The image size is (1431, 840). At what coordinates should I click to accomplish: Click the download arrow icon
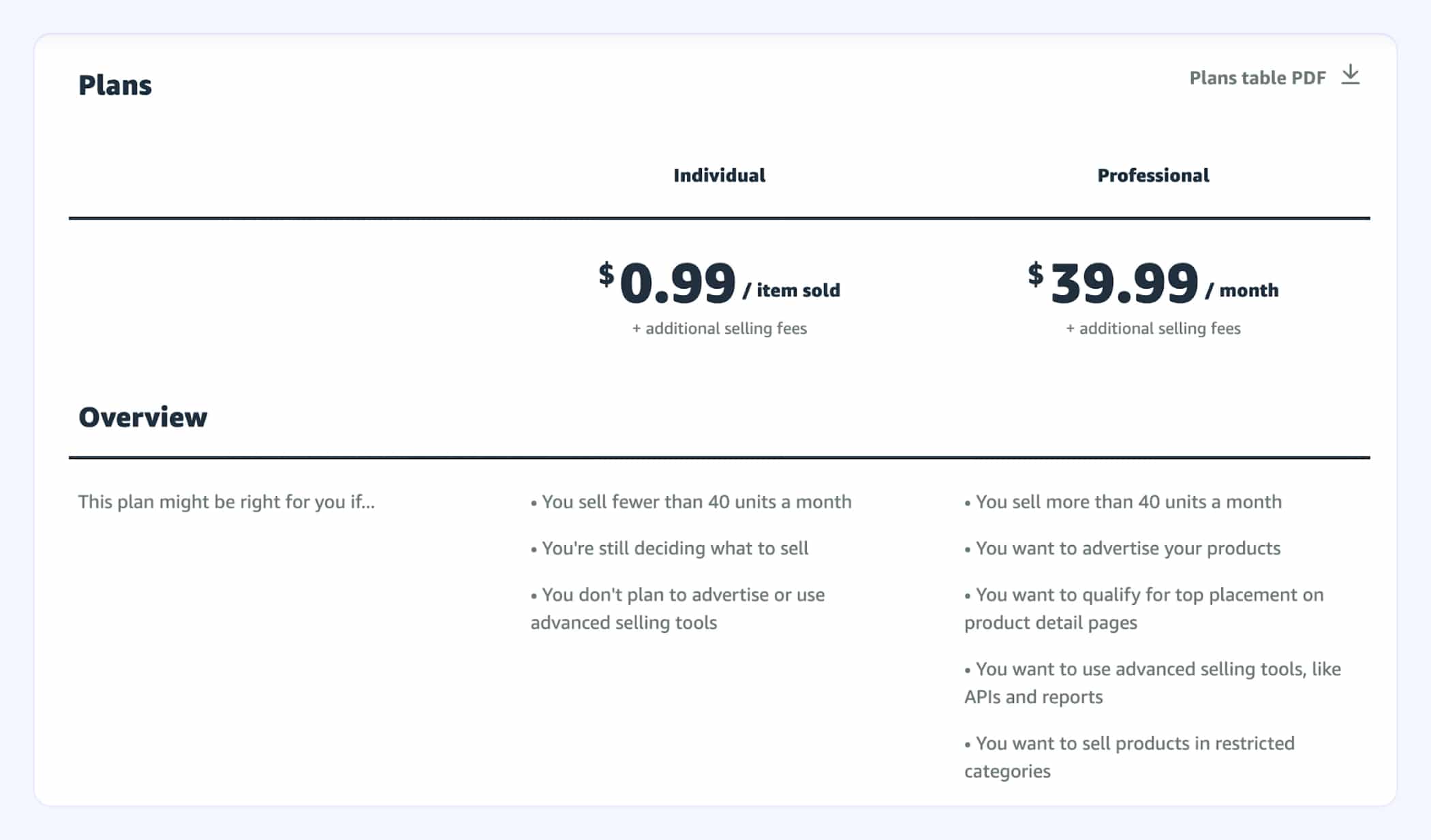pos(1350,75)
